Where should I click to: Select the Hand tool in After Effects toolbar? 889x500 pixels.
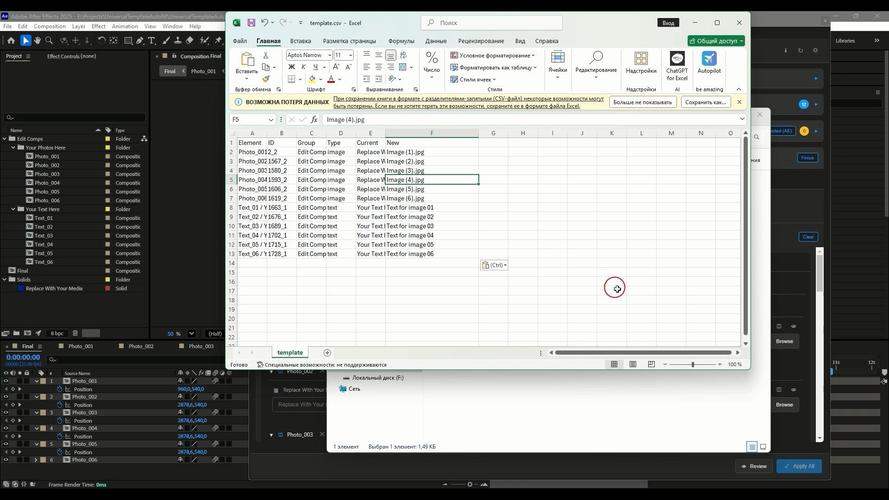tap(37, 41)
